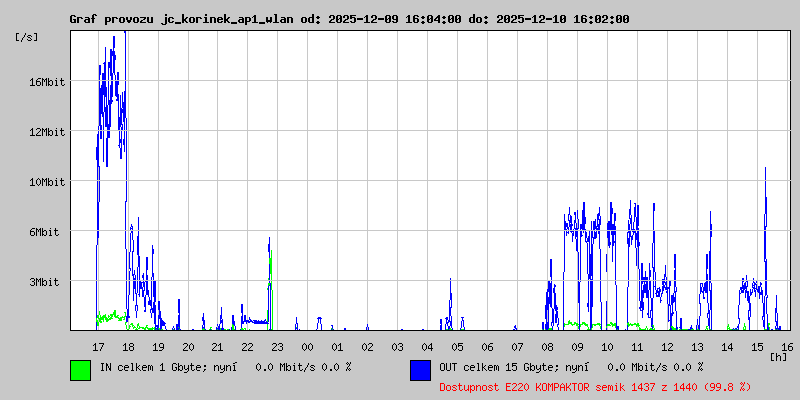Image resolution: width=800 pixels, height=400 pixels.
Task: Click the '18' hour tick label
Action: [129, 347]
